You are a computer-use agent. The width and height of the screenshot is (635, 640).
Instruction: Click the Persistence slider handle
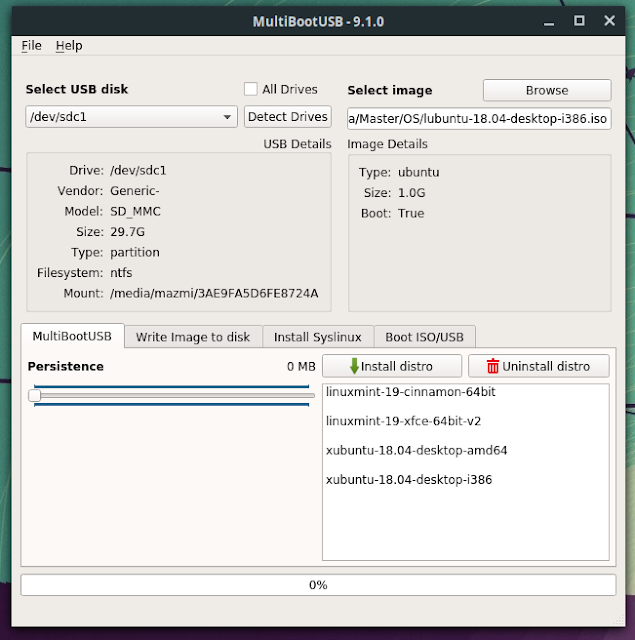pos(35,395)
